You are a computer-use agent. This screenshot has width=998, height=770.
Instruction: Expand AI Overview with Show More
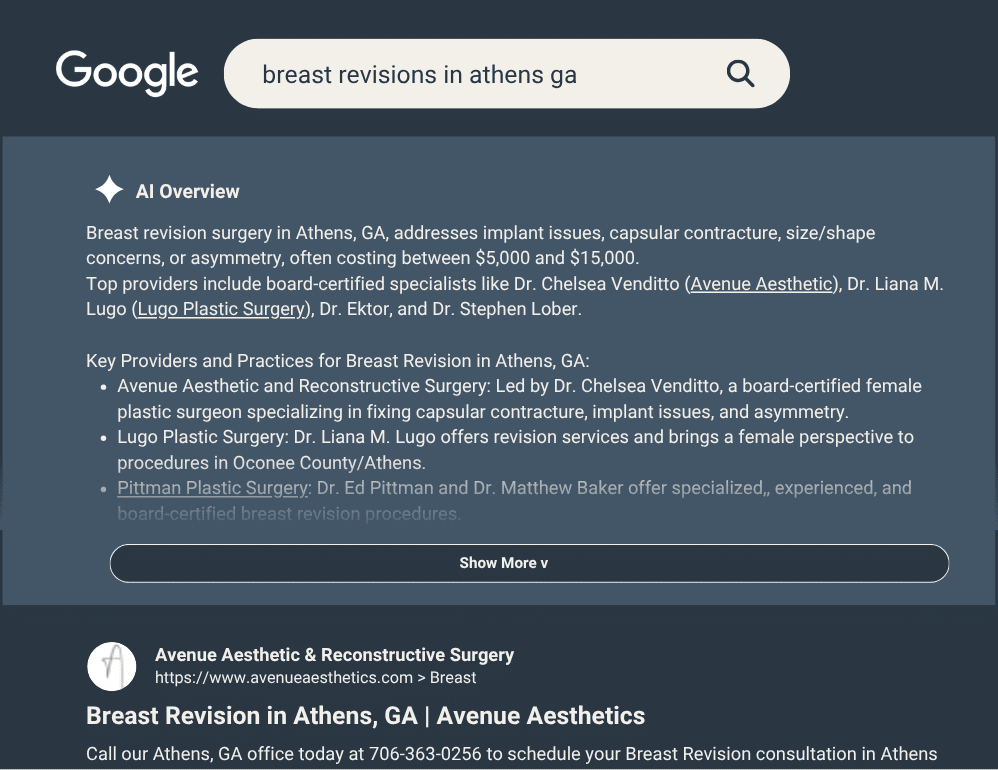coord(529,563)
